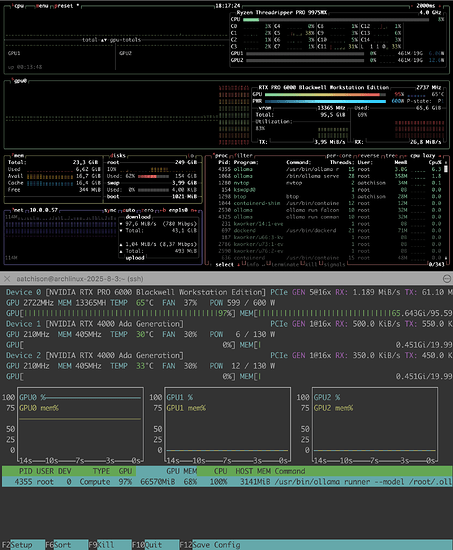Click the sync option in net box
The height and width of the screenshot is (550, 453).
click(x=110, y=210)
